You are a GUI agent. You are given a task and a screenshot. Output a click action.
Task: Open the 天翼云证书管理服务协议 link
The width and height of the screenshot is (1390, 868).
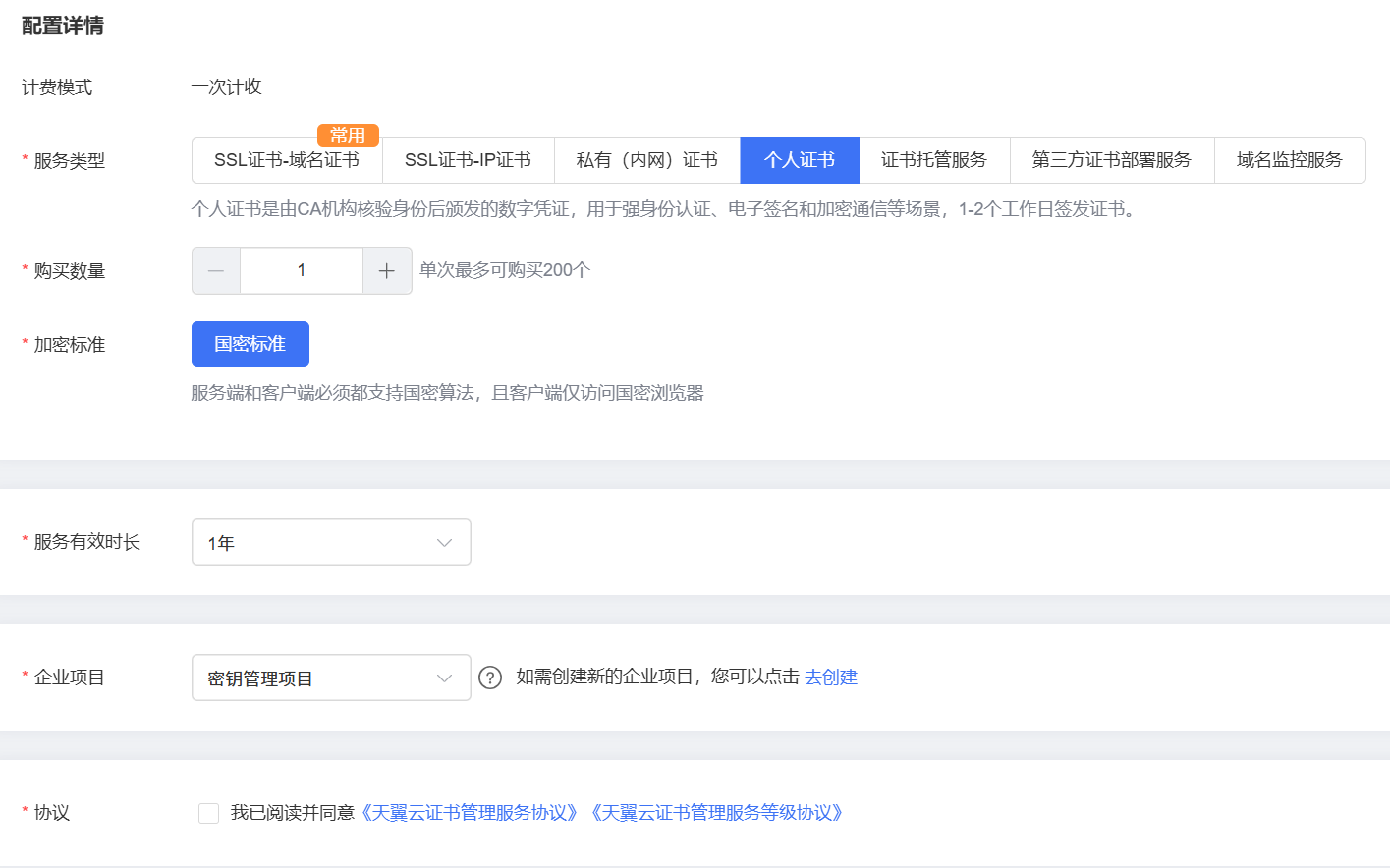pos(471,813)
